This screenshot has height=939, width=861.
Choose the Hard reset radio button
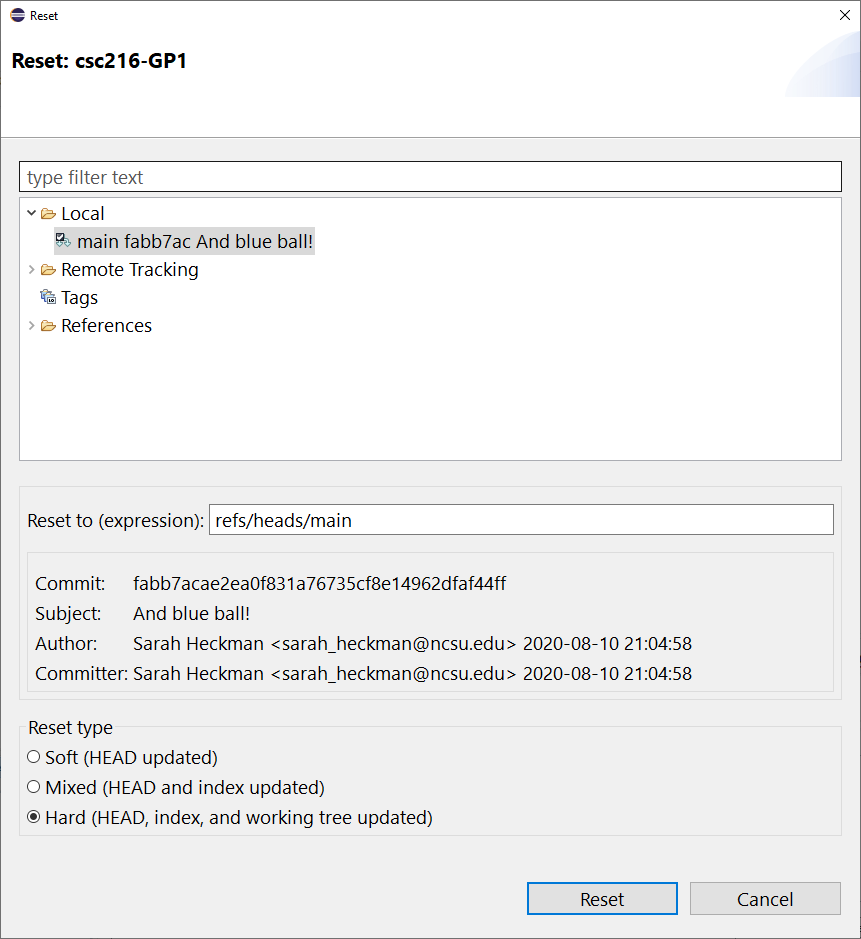[34, 817]
